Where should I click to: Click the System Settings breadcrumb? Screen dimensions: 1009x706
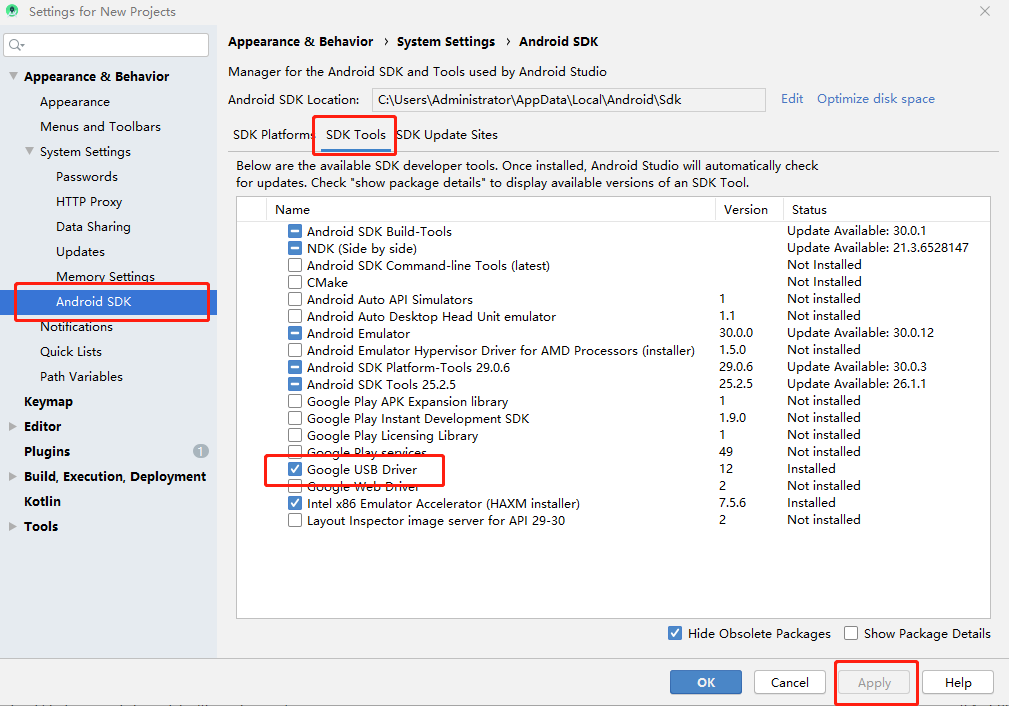[x=446, y=42]
